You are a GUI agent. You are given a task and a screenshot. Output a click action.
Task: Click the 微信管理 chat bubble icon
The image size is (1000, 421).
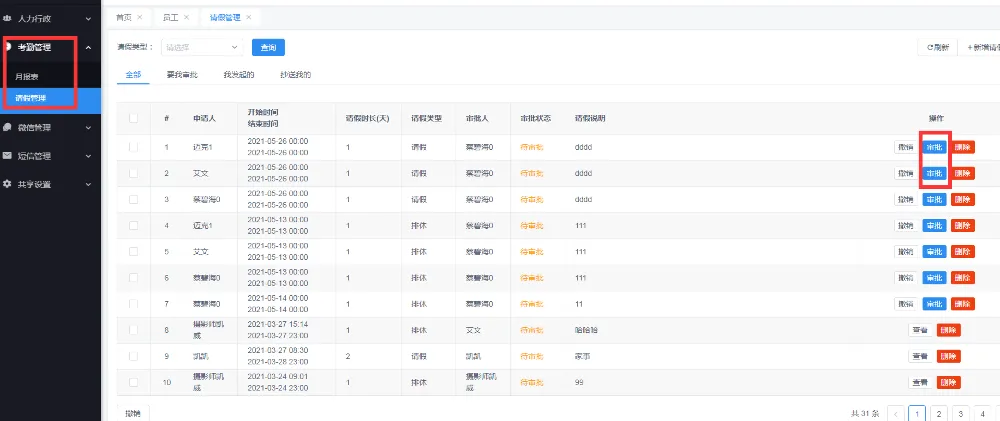click(8, 128)
